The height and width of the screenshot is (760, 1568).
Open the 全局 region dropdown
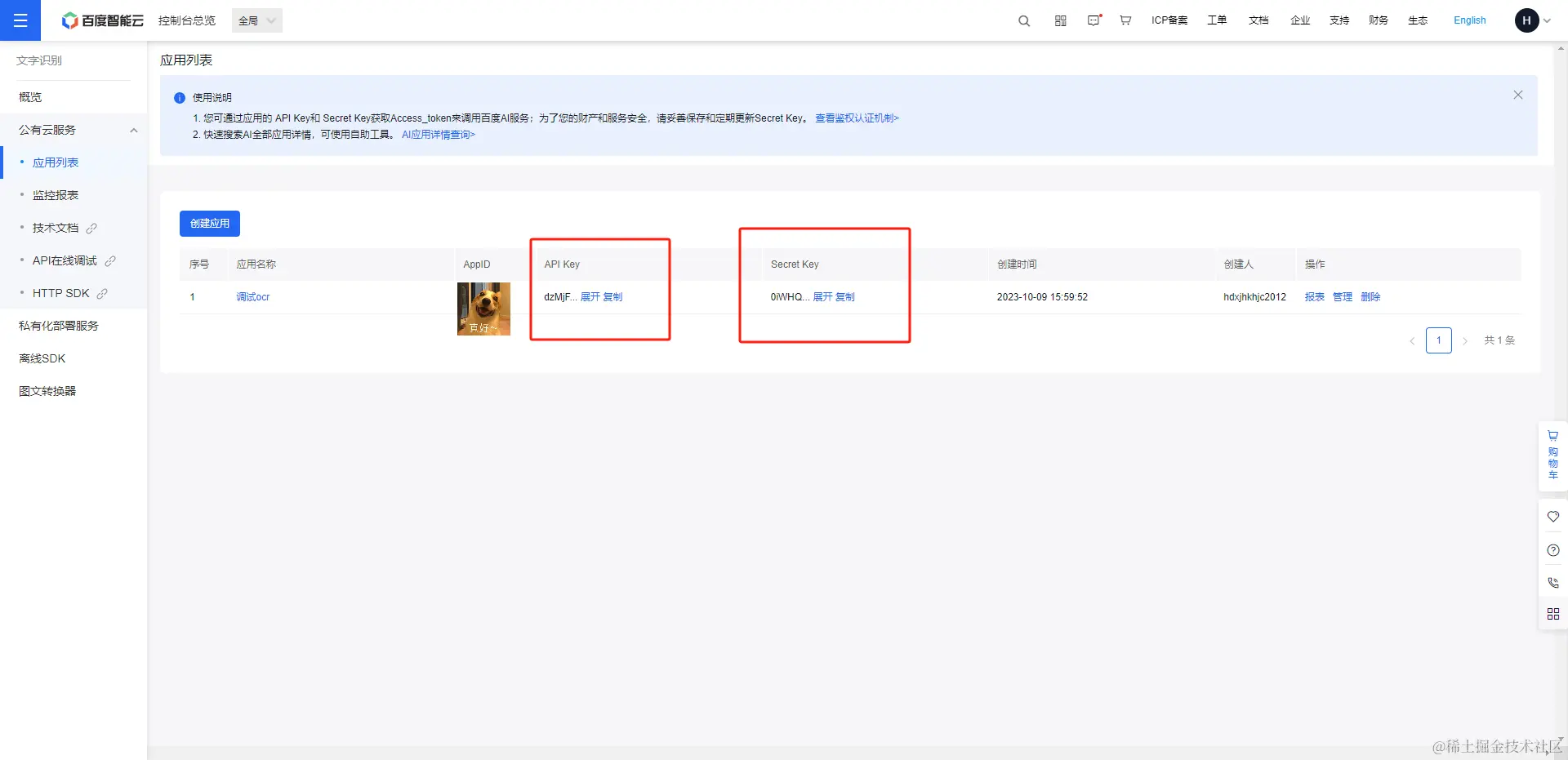pyautogui.click(x=257, y=20)
